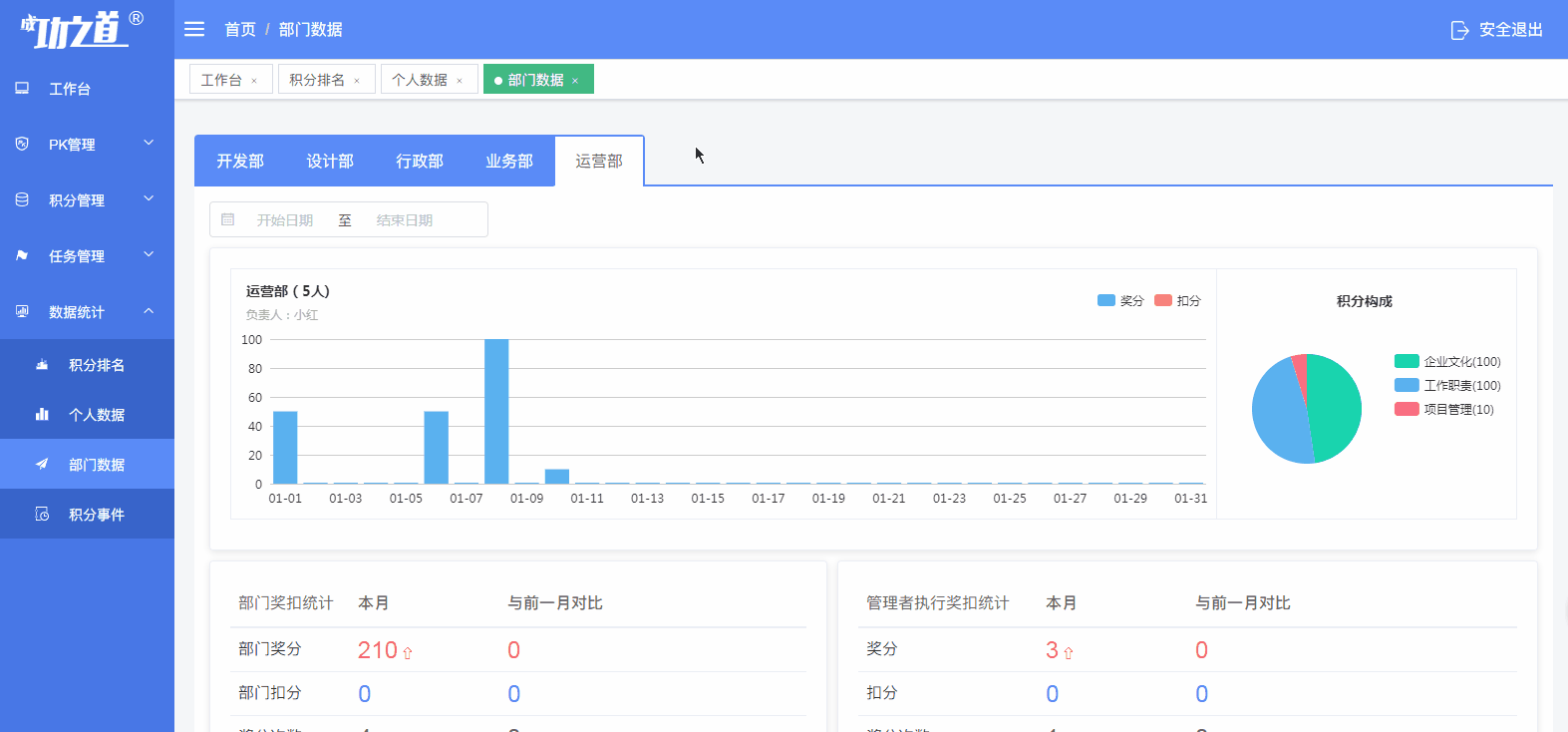The width and height of the screenshot is (1568, 732).
Task: Click the tallest bar at 01-08
Action: click(496, 411)
